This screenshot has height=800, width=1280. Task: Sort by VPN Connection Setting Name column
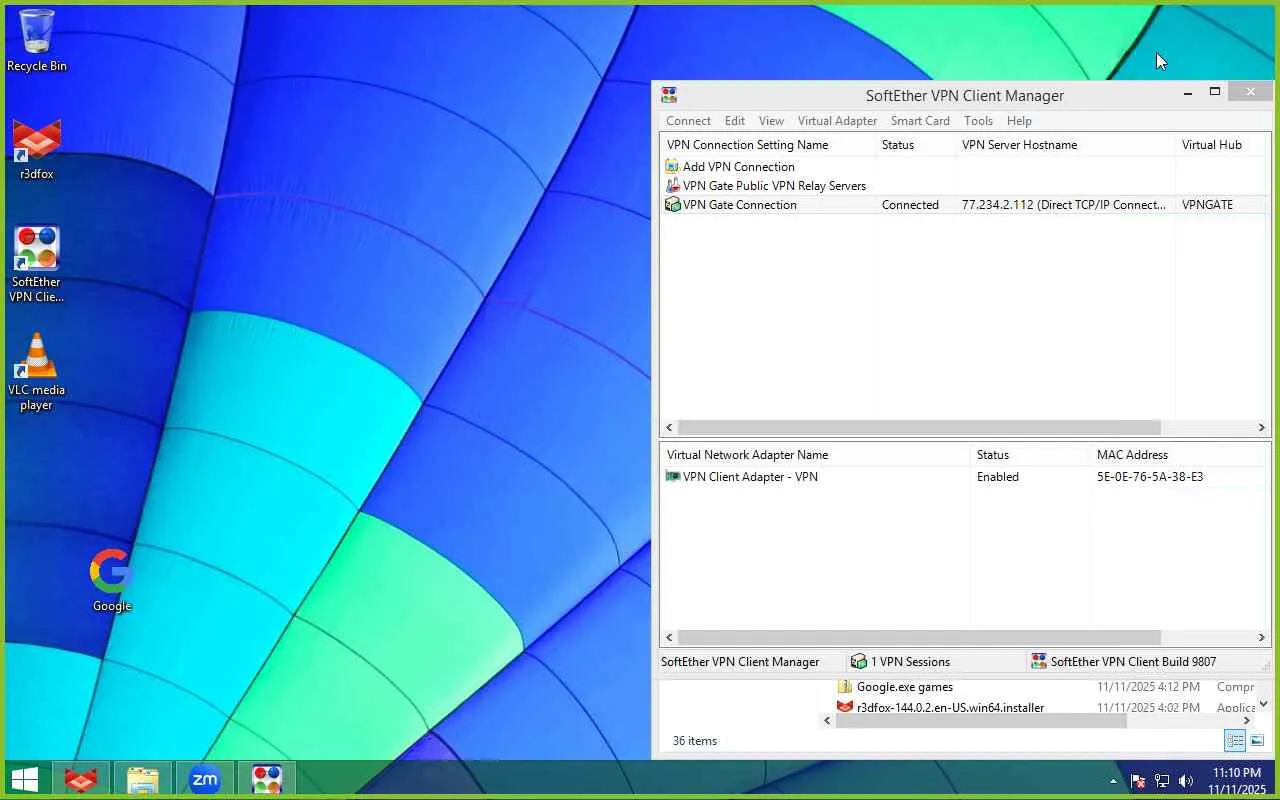[x=767, y=145]
